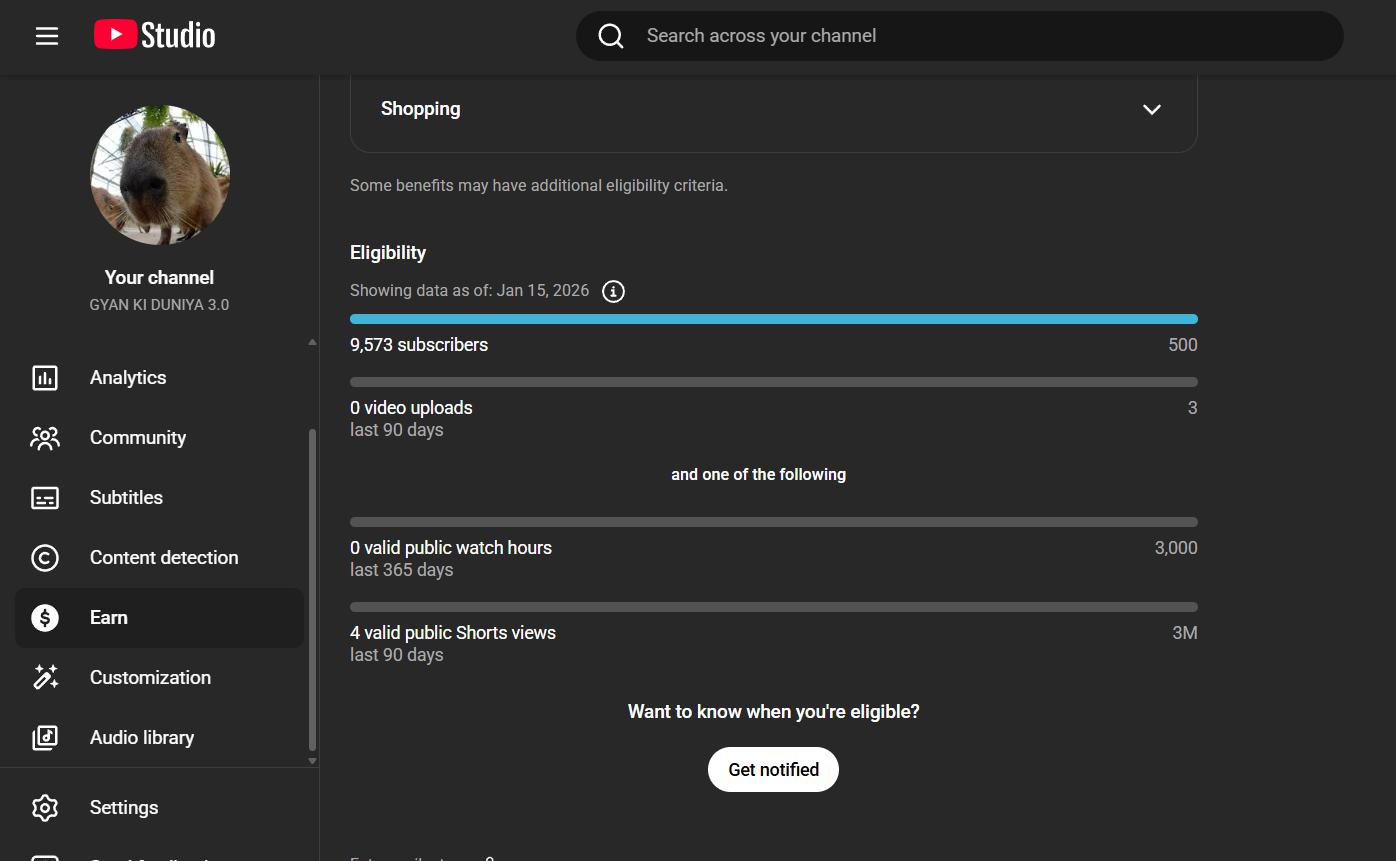Viewport: 1396px width, 861px height.
Task: Type in Search across your channel field
Action: [980, 36]
